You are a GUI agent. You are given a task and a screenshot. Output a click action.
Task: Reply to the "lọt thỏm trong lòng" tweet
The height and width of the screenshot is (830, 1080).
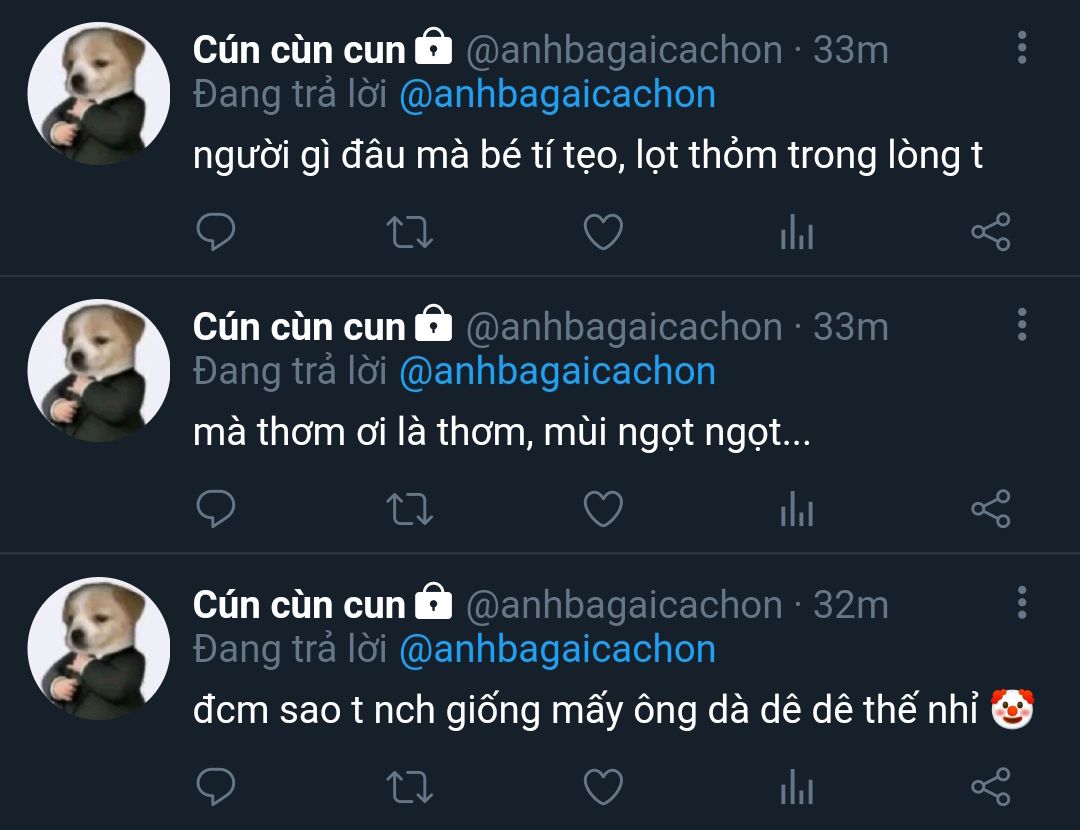click(215, 233)
